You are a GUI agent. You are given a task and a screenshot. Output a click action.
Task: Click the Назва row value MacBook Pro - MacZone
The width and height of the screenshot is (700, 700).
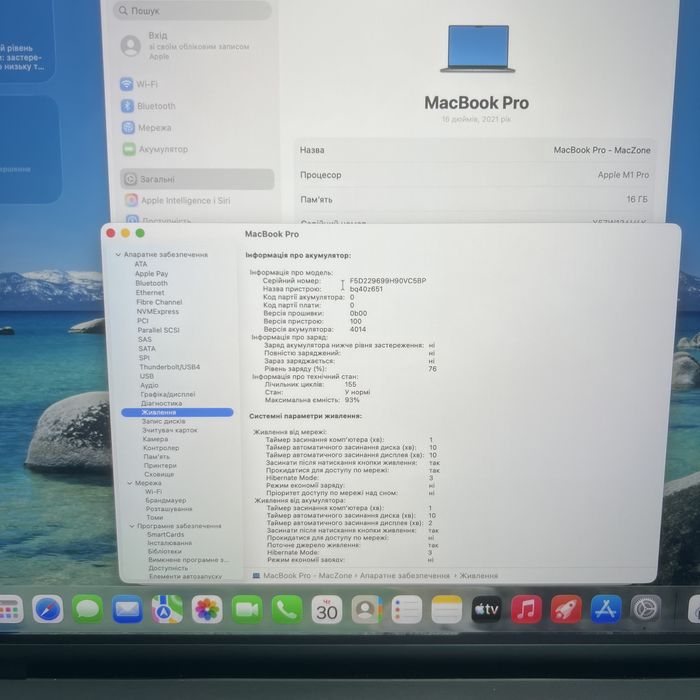coord(602,150)
